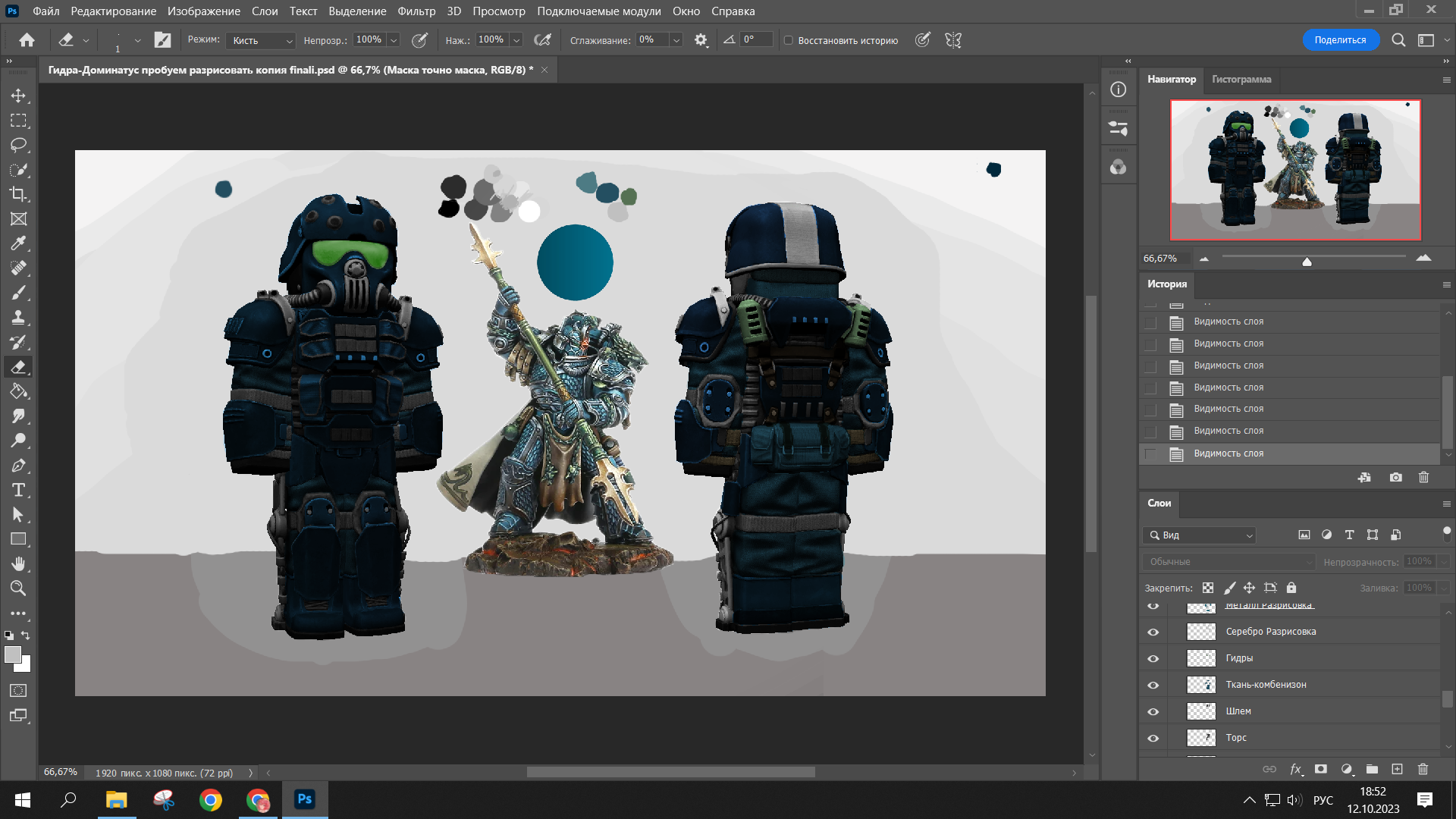Screen dimensions: 1456x819
Task: Select the Path Selection tool
Action: pyautogui.click(x=18, y=515)
